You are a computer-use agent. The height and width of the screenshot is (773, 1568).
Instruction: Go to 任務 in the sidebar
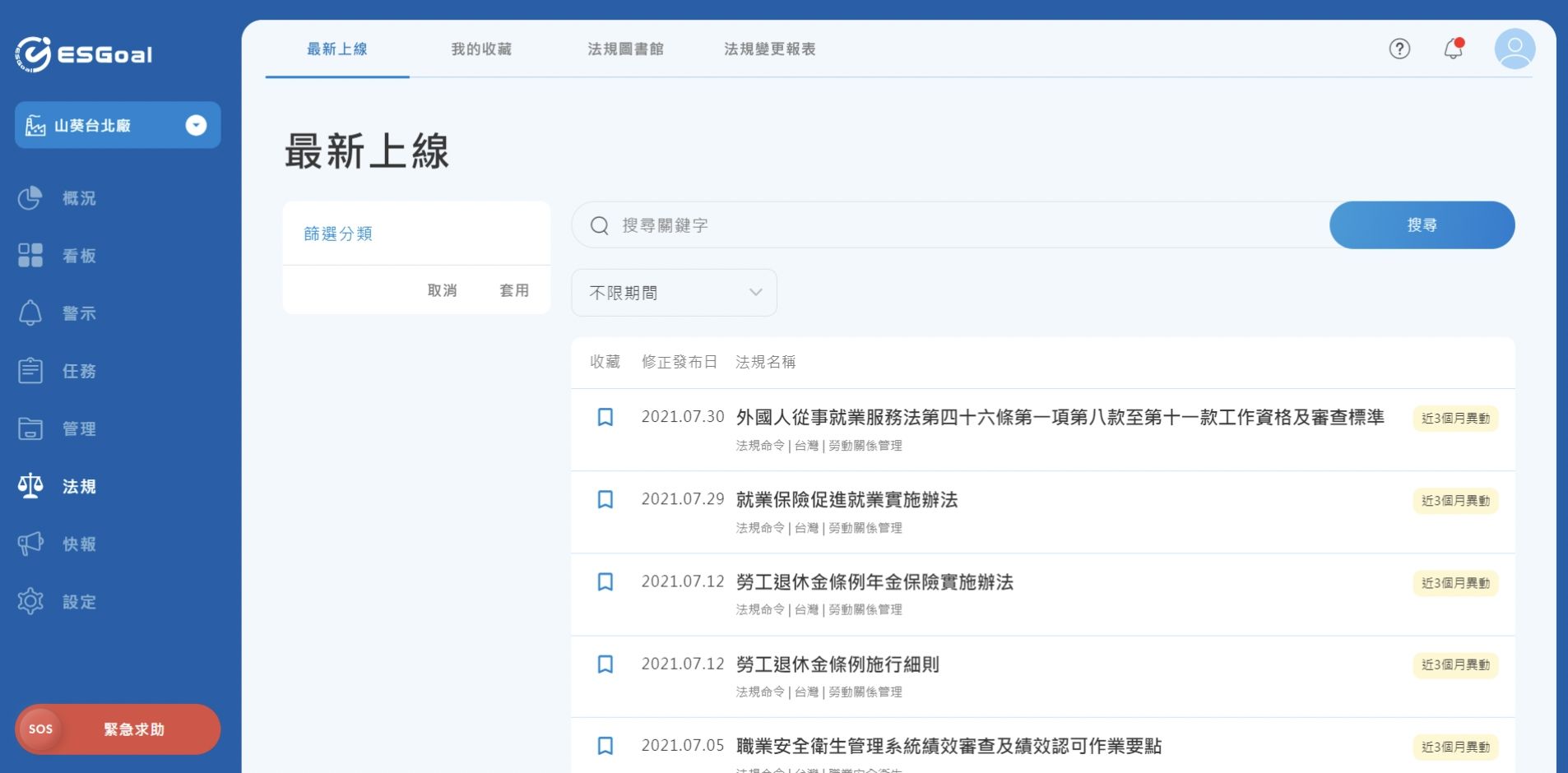point(79,371)
